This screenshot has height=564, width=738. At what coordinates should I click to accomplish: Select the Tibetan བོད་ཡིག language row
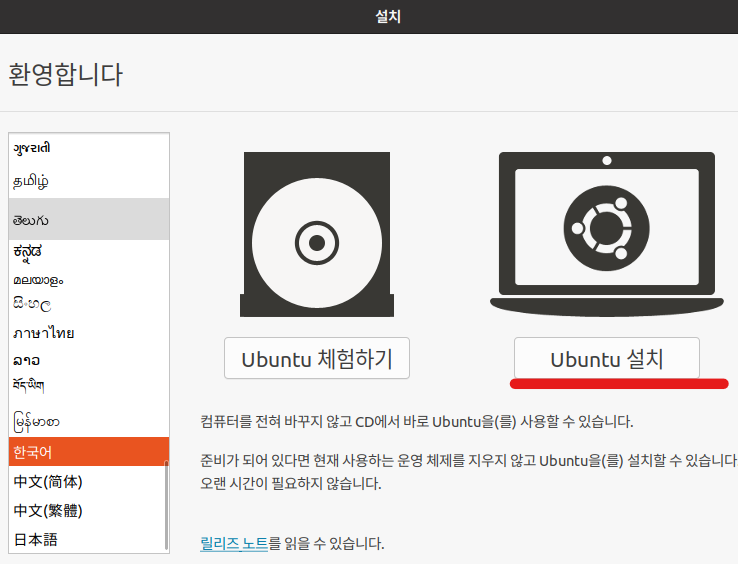88,386
